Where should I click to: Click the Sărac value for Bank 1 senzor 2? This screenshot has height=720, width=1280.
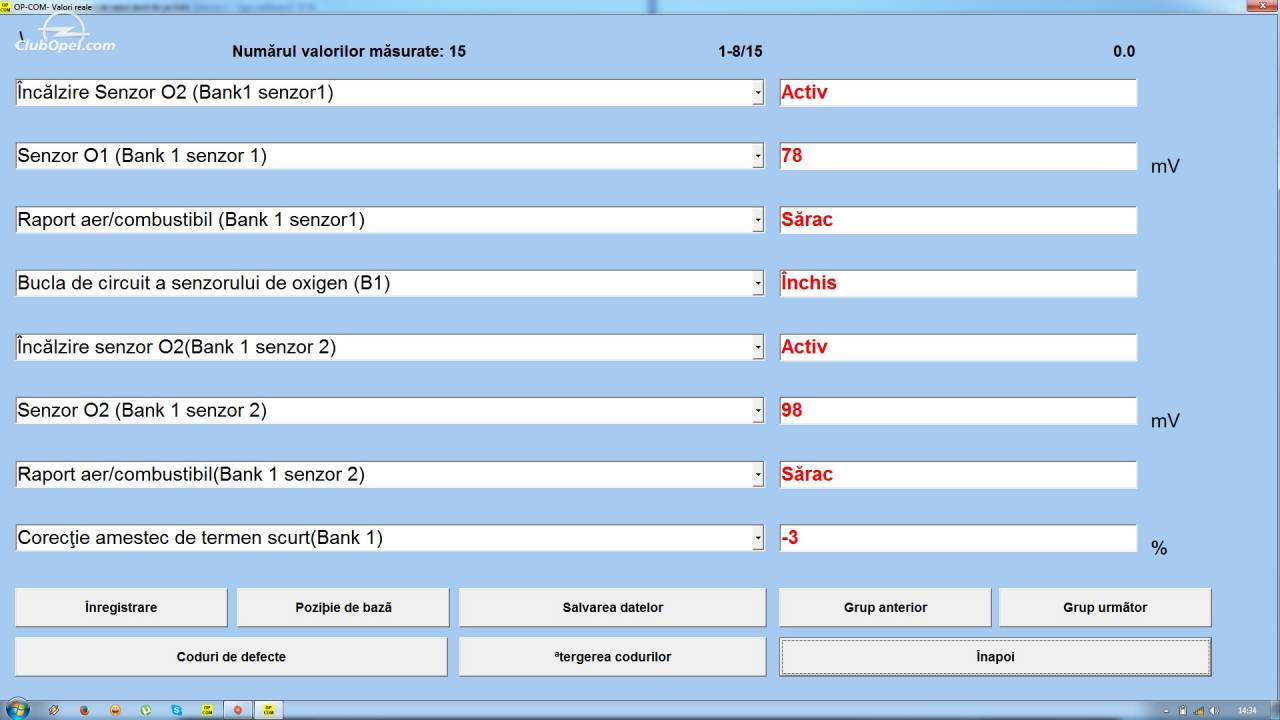pyautogui.click(x=958, y=474)
